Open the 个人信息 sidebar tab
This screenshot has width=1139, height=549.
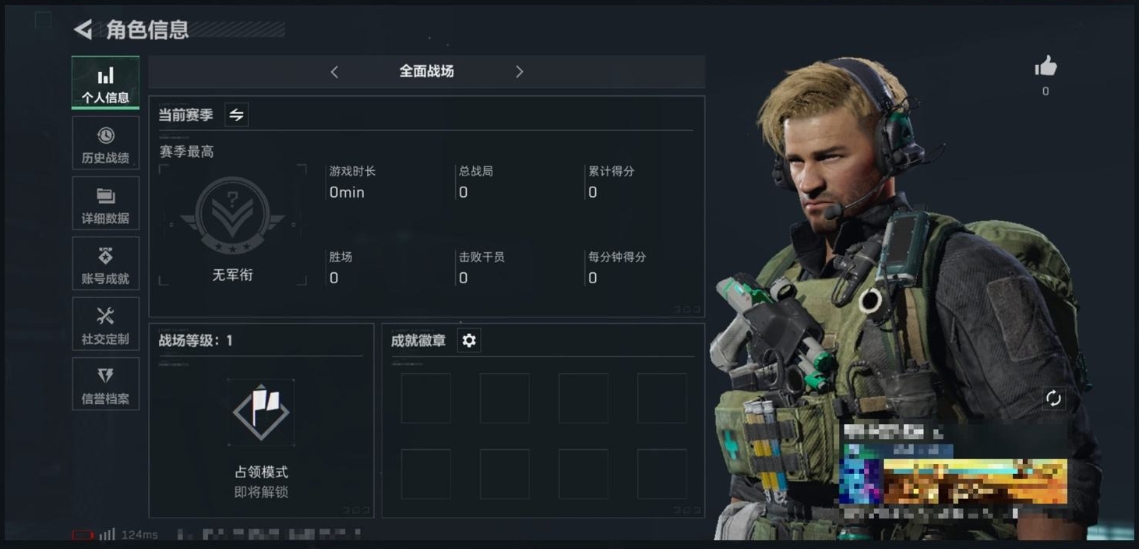(105, 83)
